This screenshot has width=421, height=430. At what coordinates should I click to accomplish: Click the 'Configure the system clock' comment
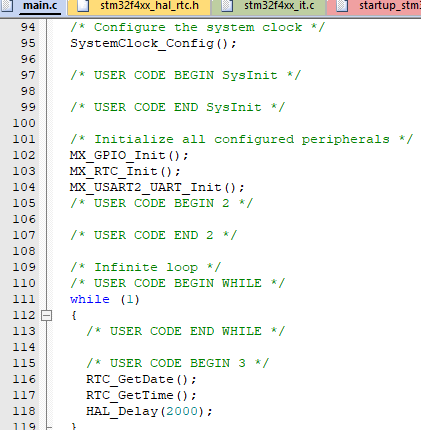tap(197, 27)
